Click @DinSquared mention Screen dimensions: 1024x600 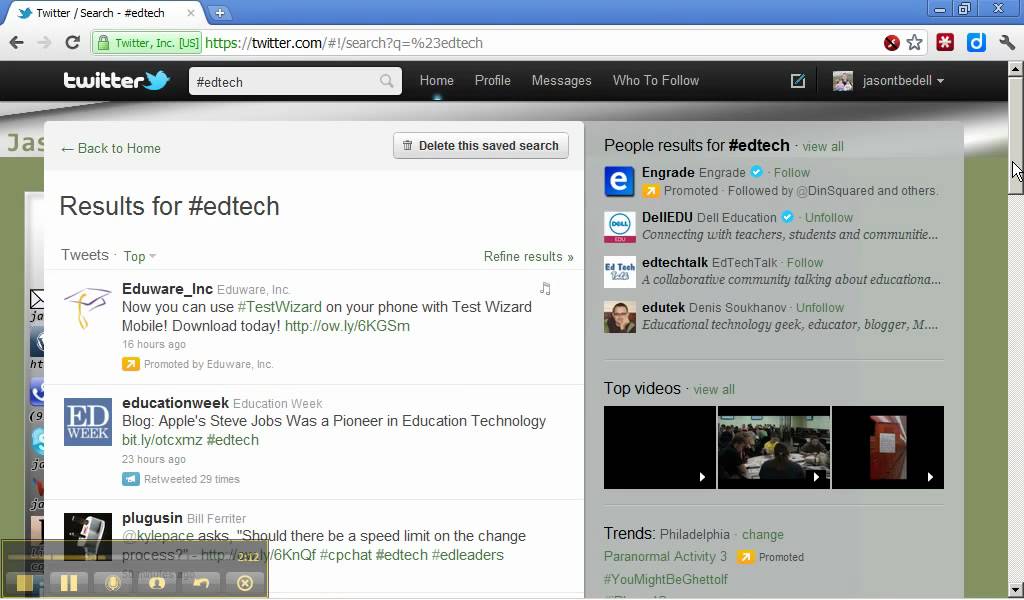pos(835,191)
